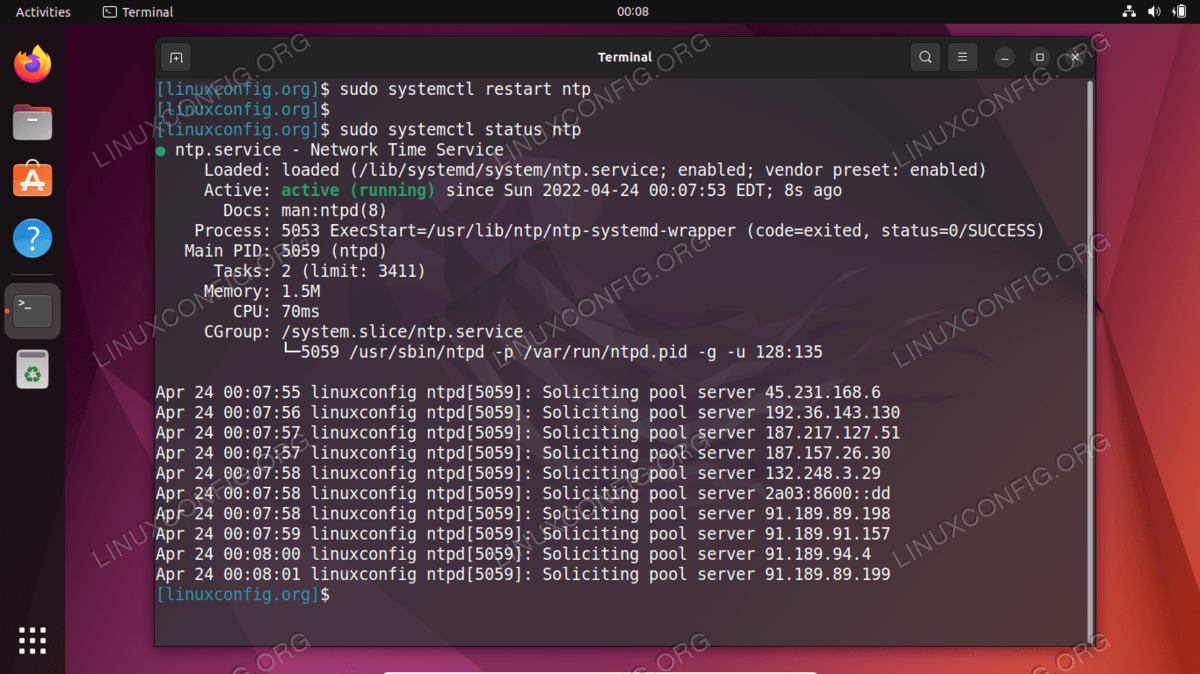This screenshot has height=674, width=1200.
Task: Minimize the Terminal window
Action: 1005,58
